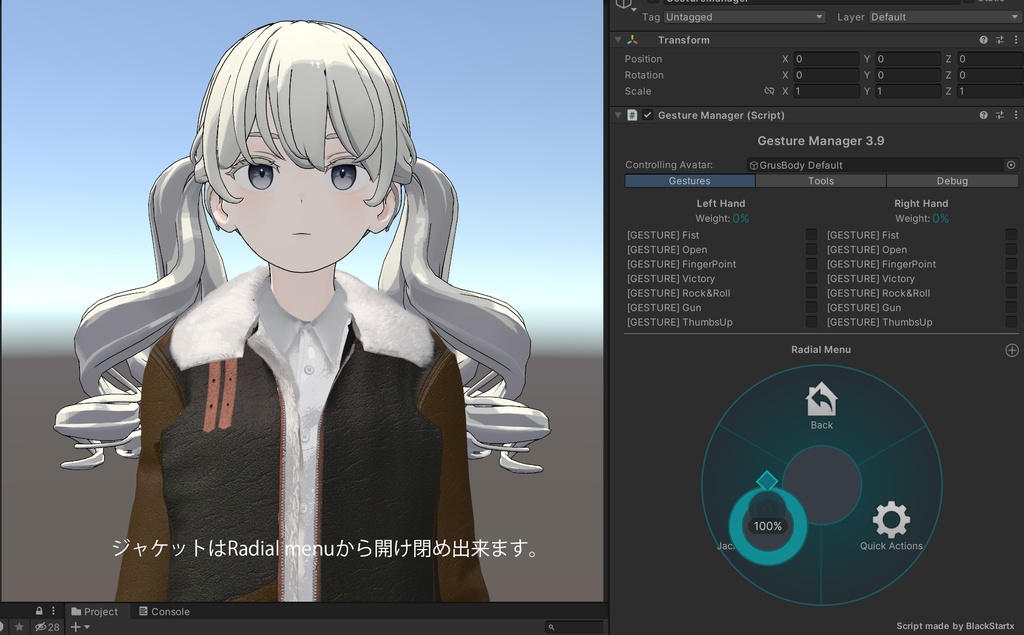Viewport: 1024px width, 635px height.
Task: Check Right Hand [GESTURE] Open
Action: [x=1011, y=249]
